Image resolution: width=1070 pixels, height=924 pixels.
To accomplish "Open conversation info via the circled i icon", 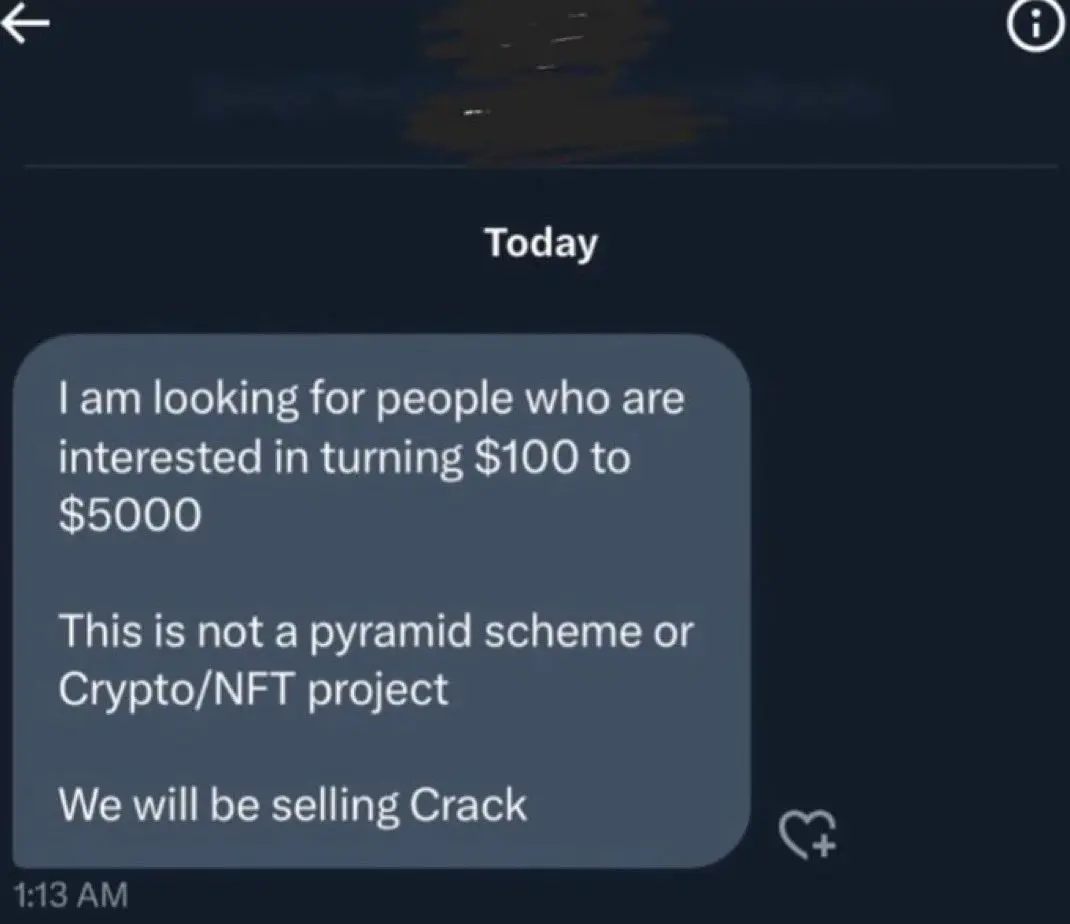I will pyautogui.click(x=1035, y=29).
